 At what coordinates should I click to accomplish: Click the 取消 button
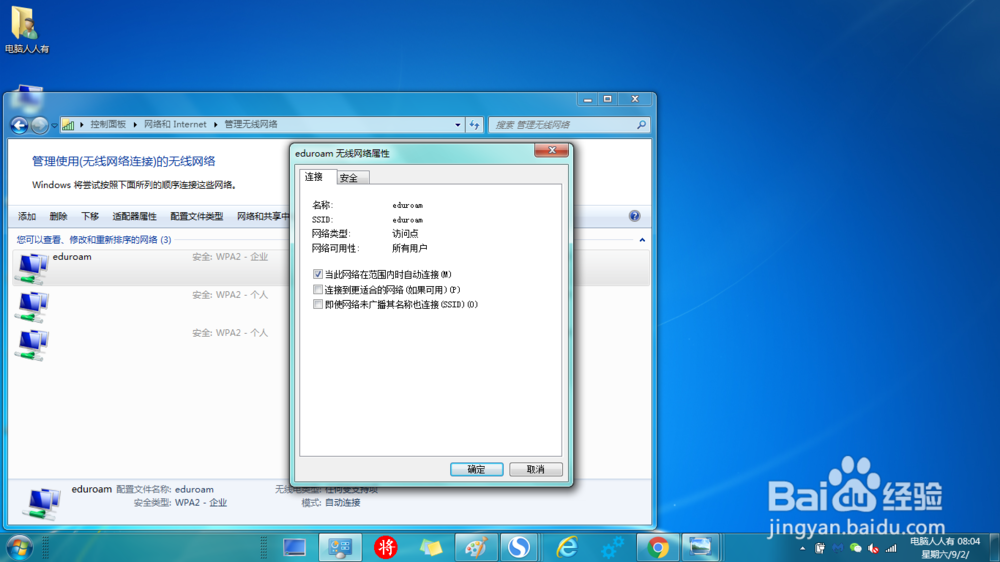536,470
